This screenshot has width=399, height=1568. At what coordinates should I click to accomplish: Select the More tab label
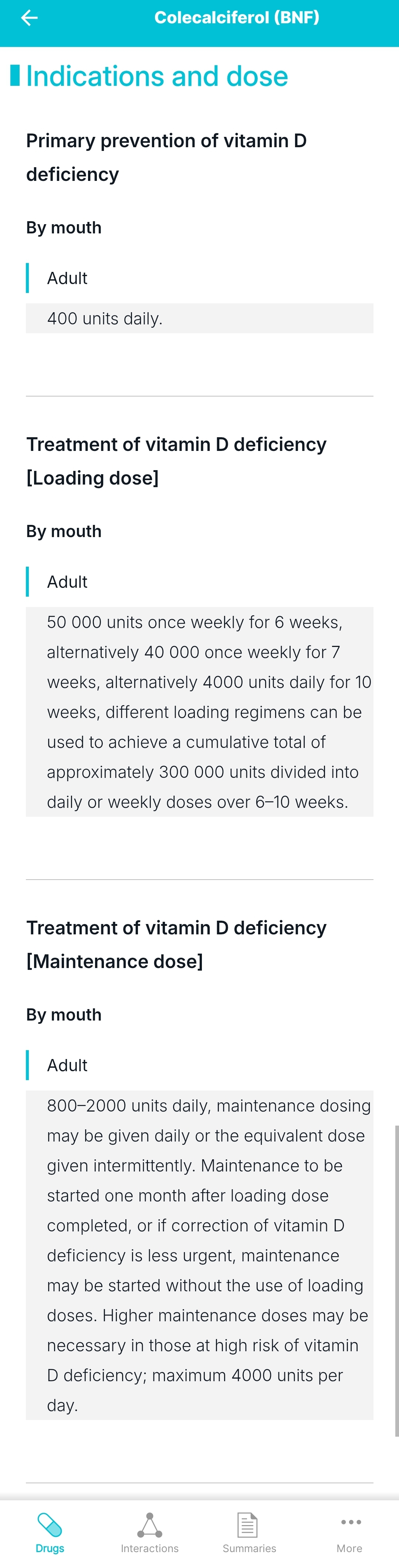coord(349,1548)
